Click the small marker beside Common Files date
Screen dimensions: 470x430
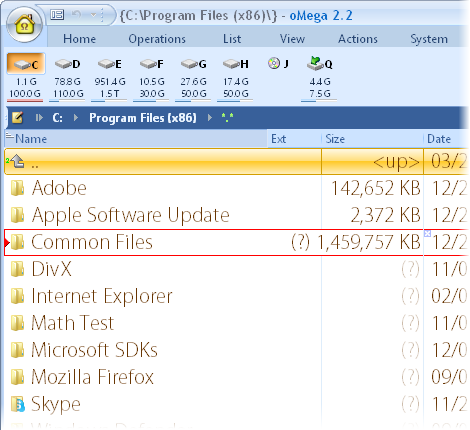click(x=427, y=233)
